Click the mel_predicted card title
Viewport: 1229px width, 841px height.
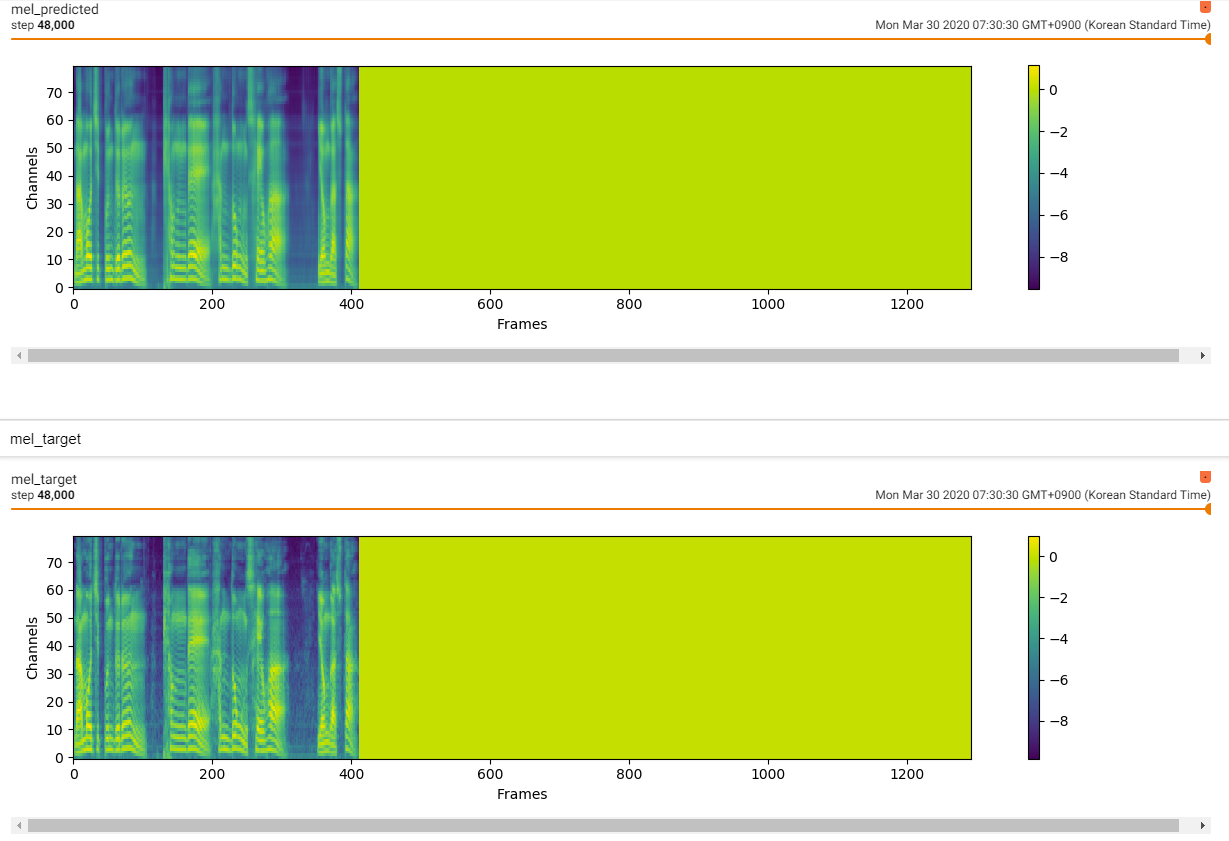pos(52,9)
